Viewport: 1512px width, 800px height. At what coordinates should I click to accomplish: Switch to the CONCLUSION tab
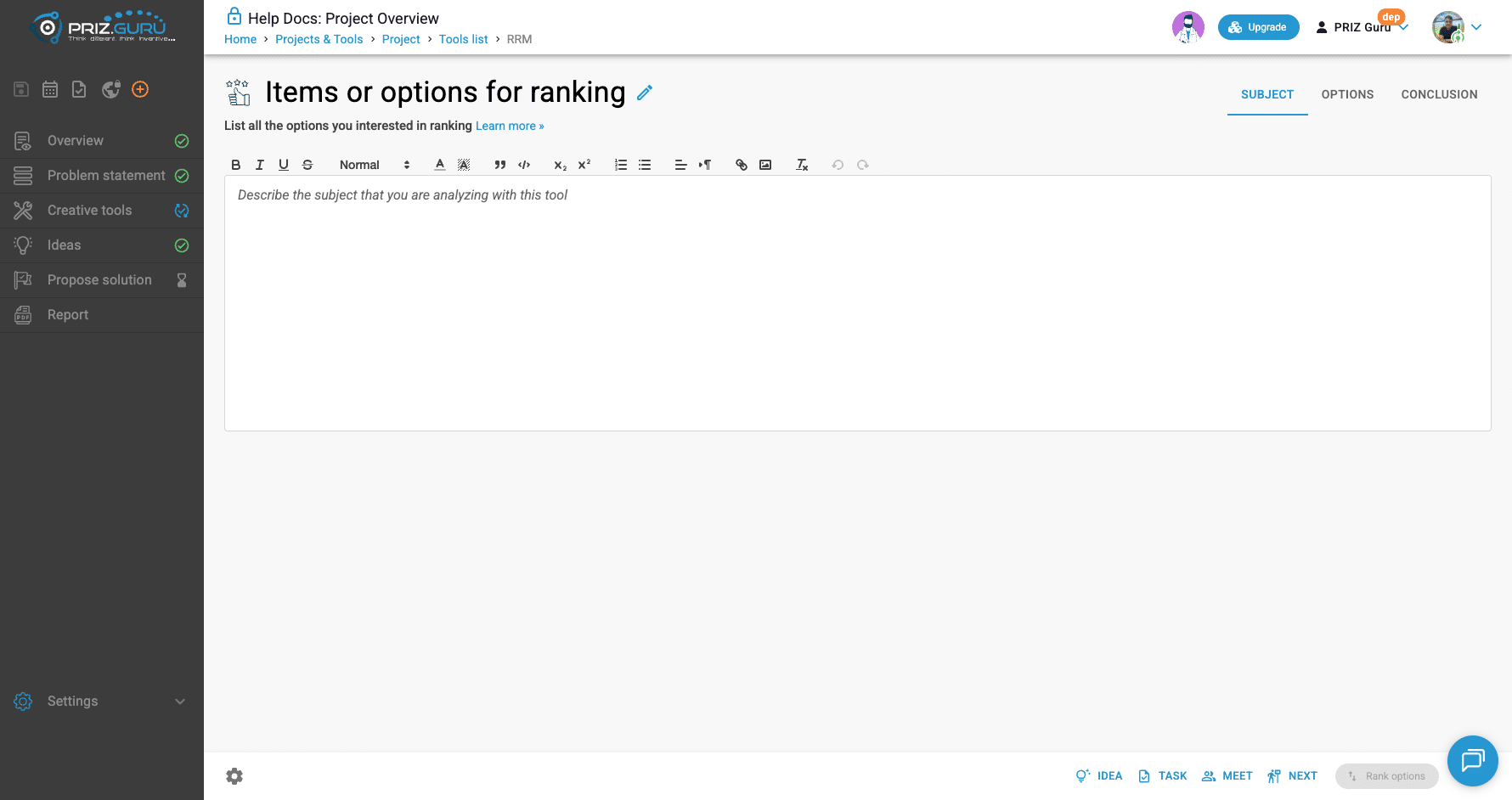click(1439, 94)
